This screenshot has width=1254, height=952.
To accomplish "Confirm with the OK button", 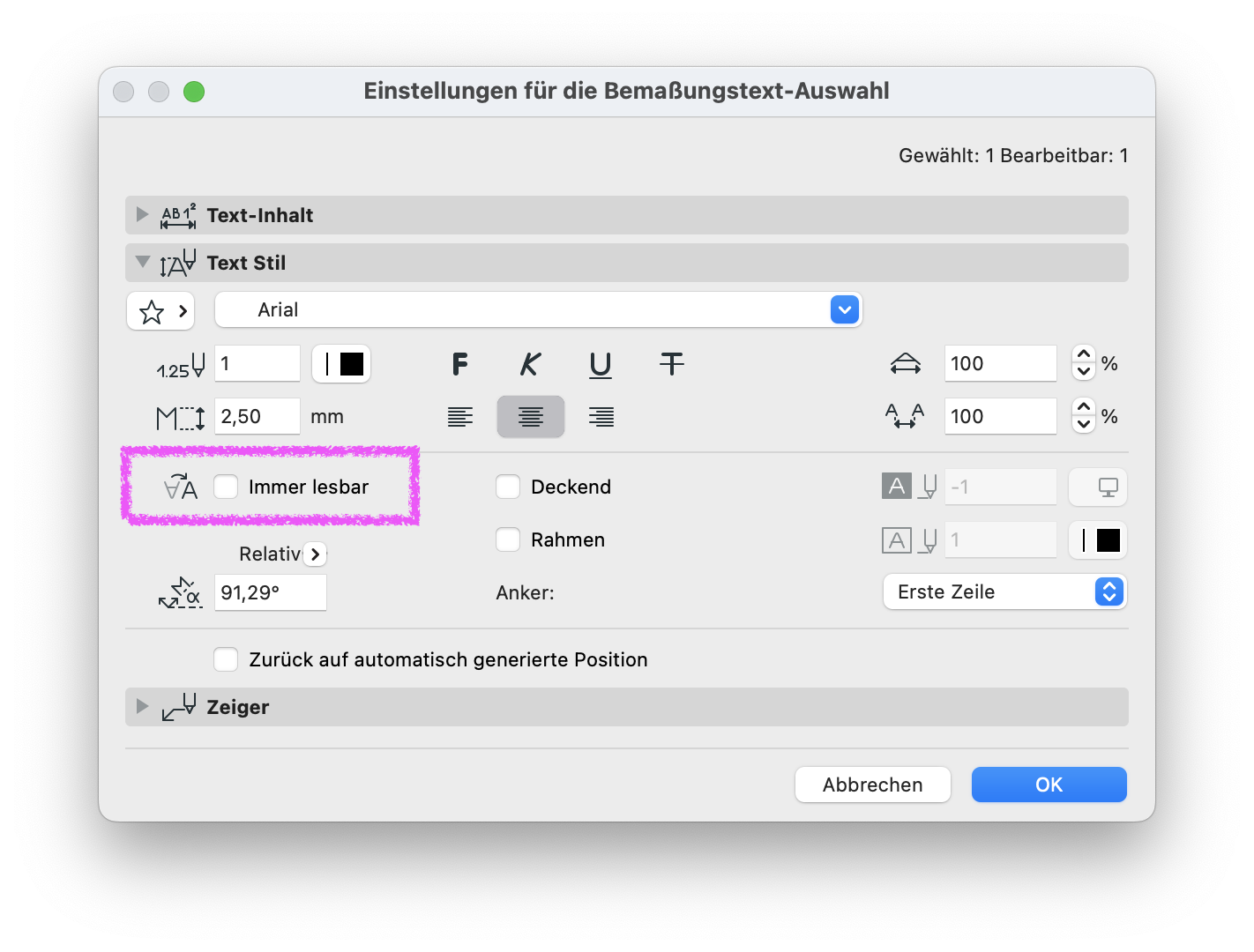I will (x=1049, y=785).
